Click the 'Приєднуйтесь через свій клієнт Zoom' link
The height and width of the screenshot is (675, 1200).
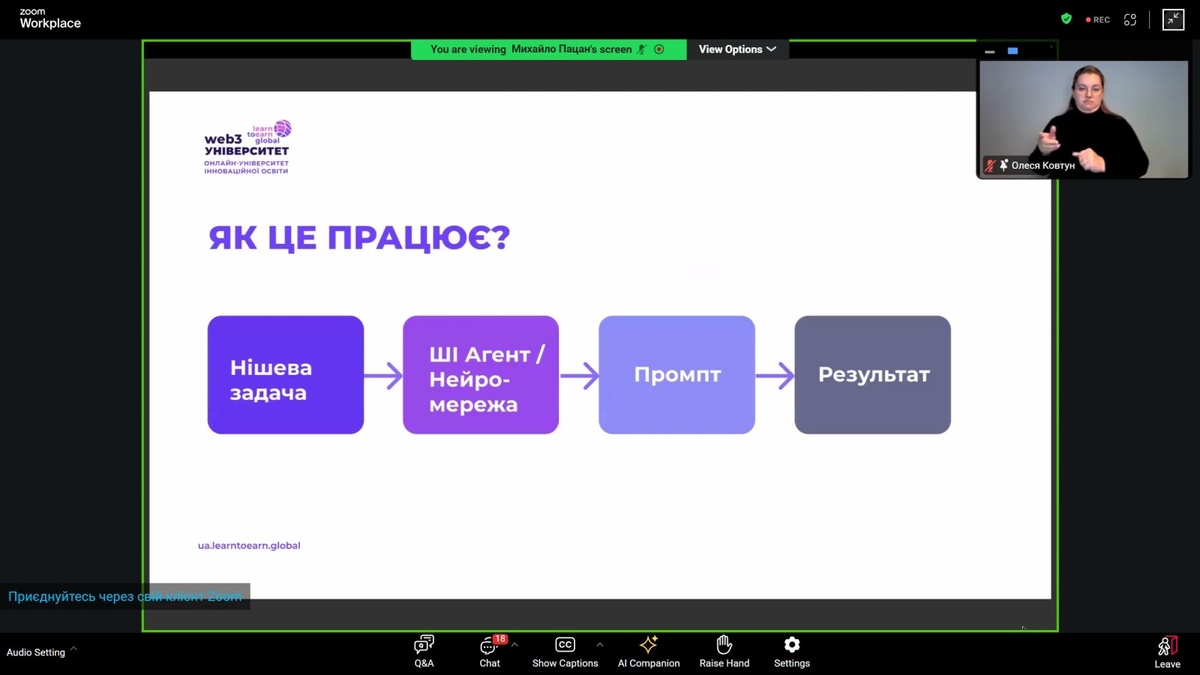pyautogui.click(x=125, y=597)
